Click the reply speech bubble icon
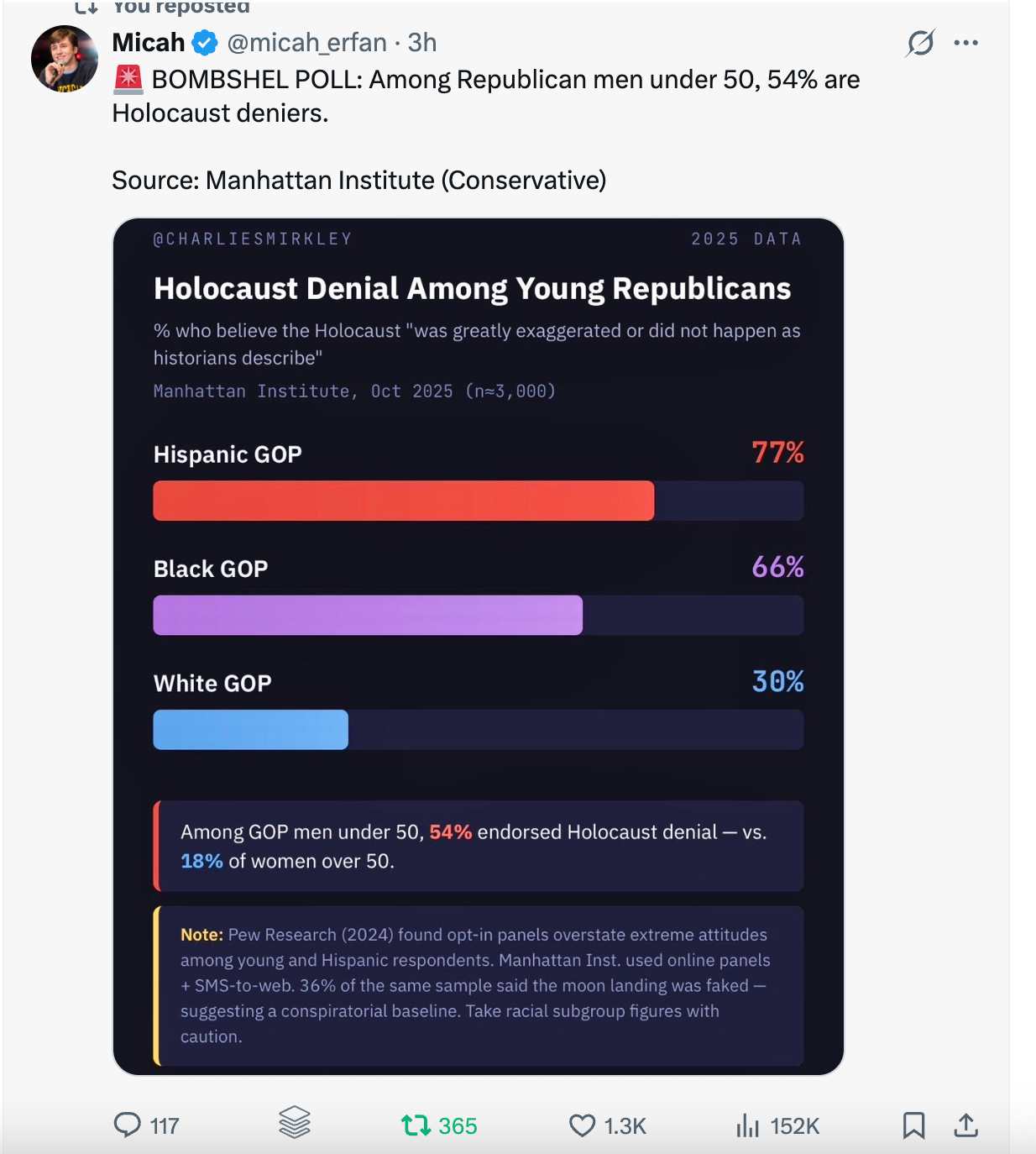This screenshot has width=1036, height=1154. tap(128, 1125)
